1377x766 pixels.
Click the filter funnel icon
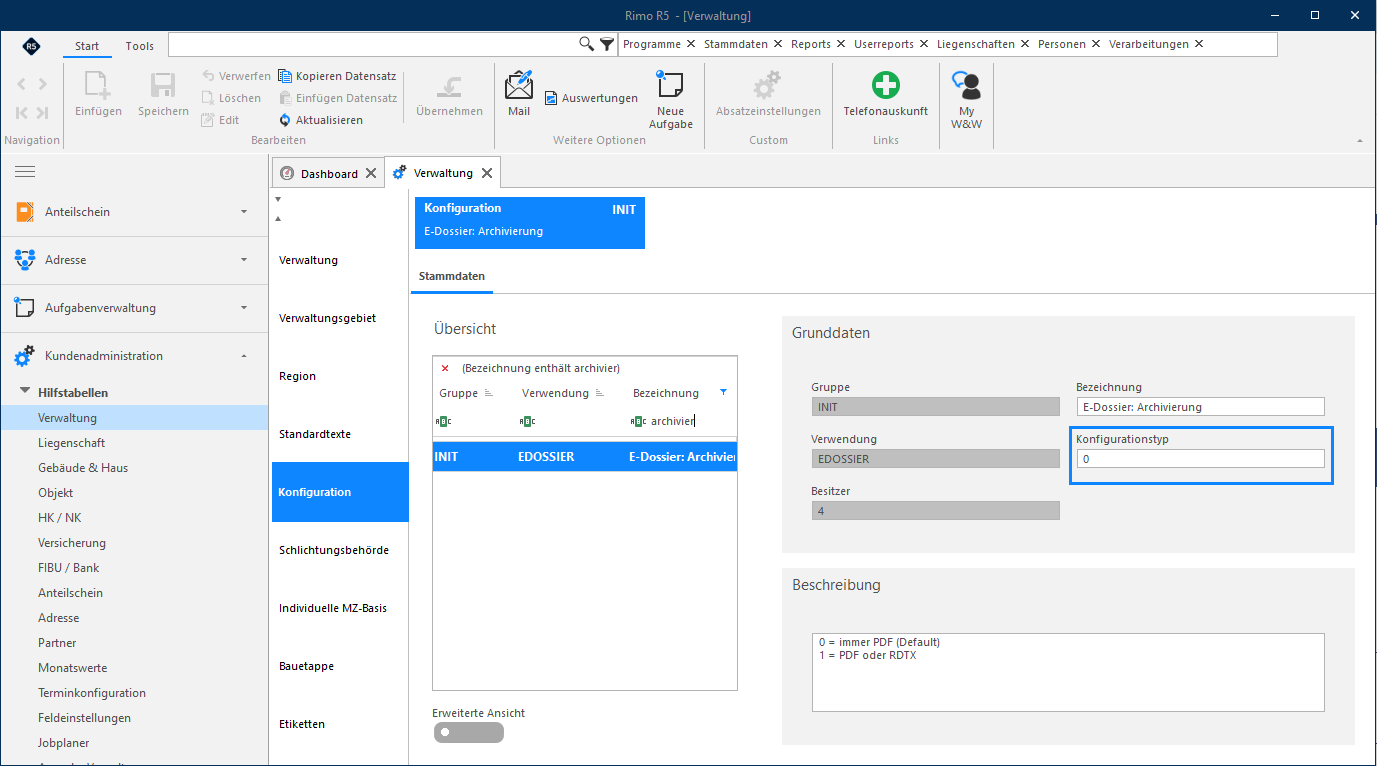click(607, 44)
